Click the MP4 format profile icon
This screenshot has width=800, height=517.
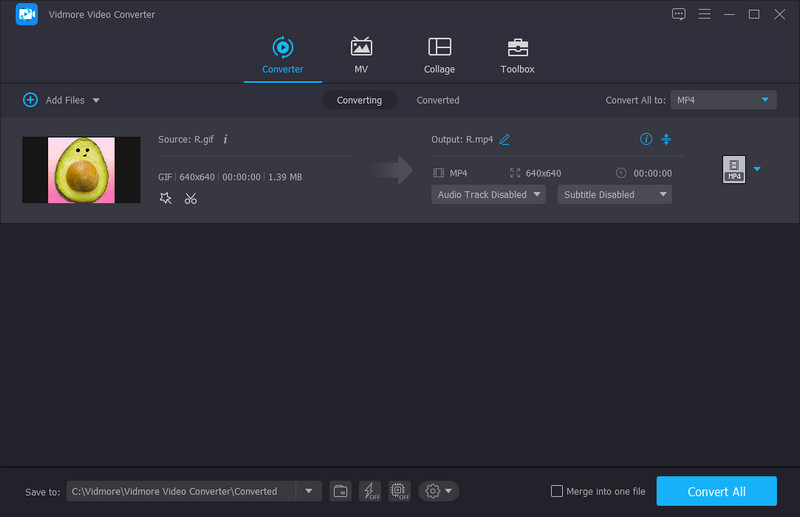(733, 170)
